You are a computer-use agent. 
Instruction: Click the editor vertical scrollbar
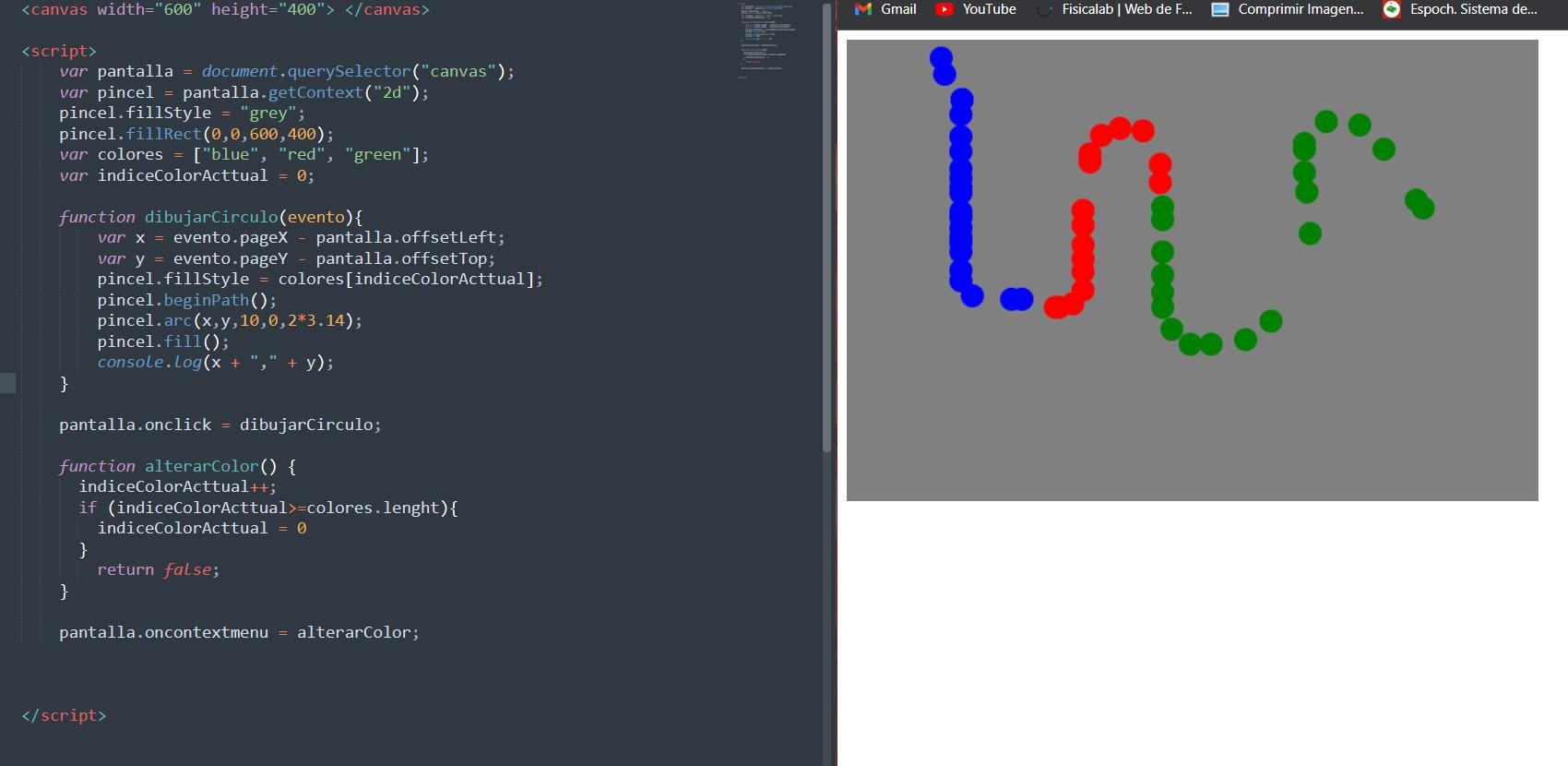tap(826, 226)
